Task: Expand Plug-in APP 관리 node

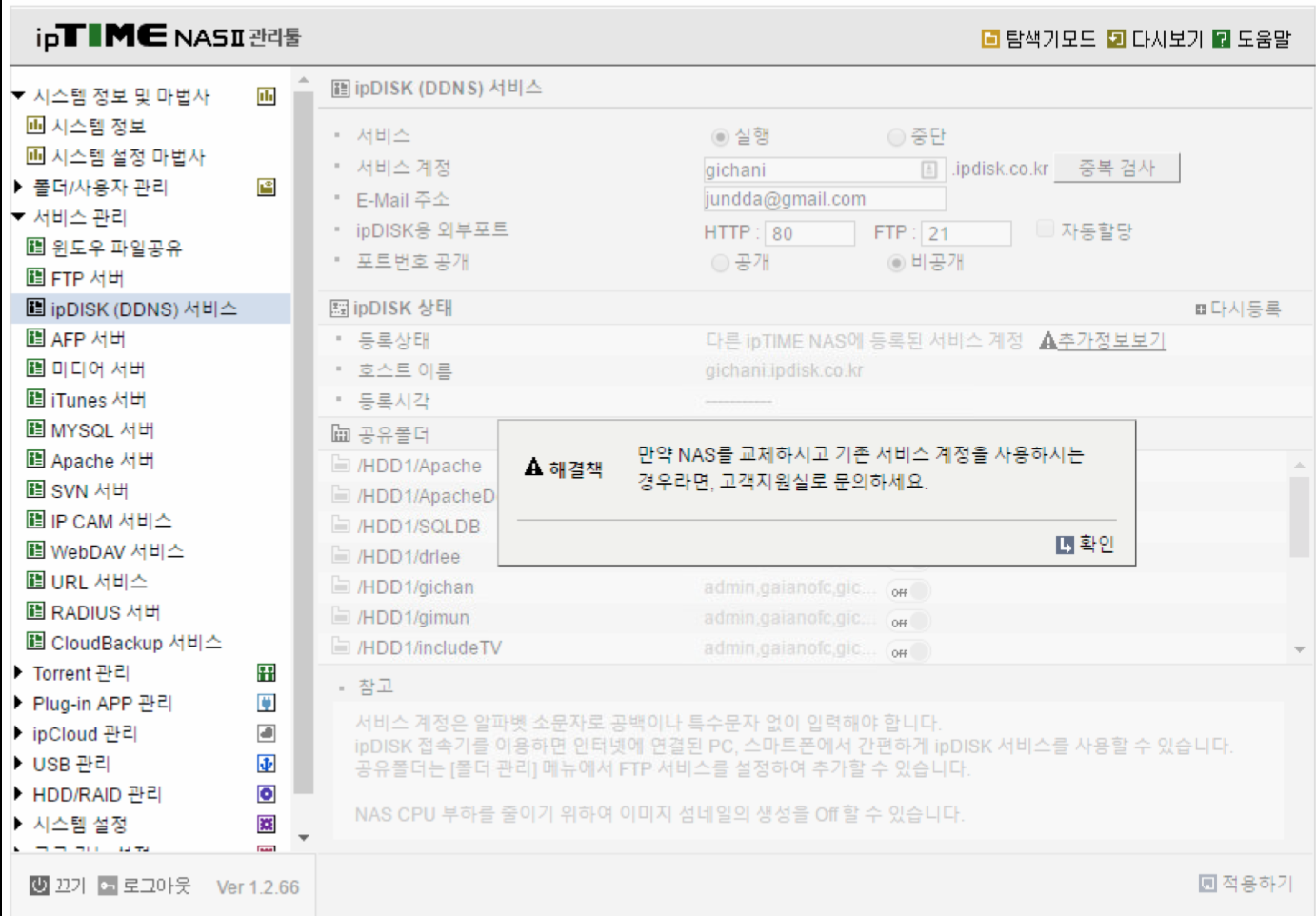Action: click(x=18, y=703)
